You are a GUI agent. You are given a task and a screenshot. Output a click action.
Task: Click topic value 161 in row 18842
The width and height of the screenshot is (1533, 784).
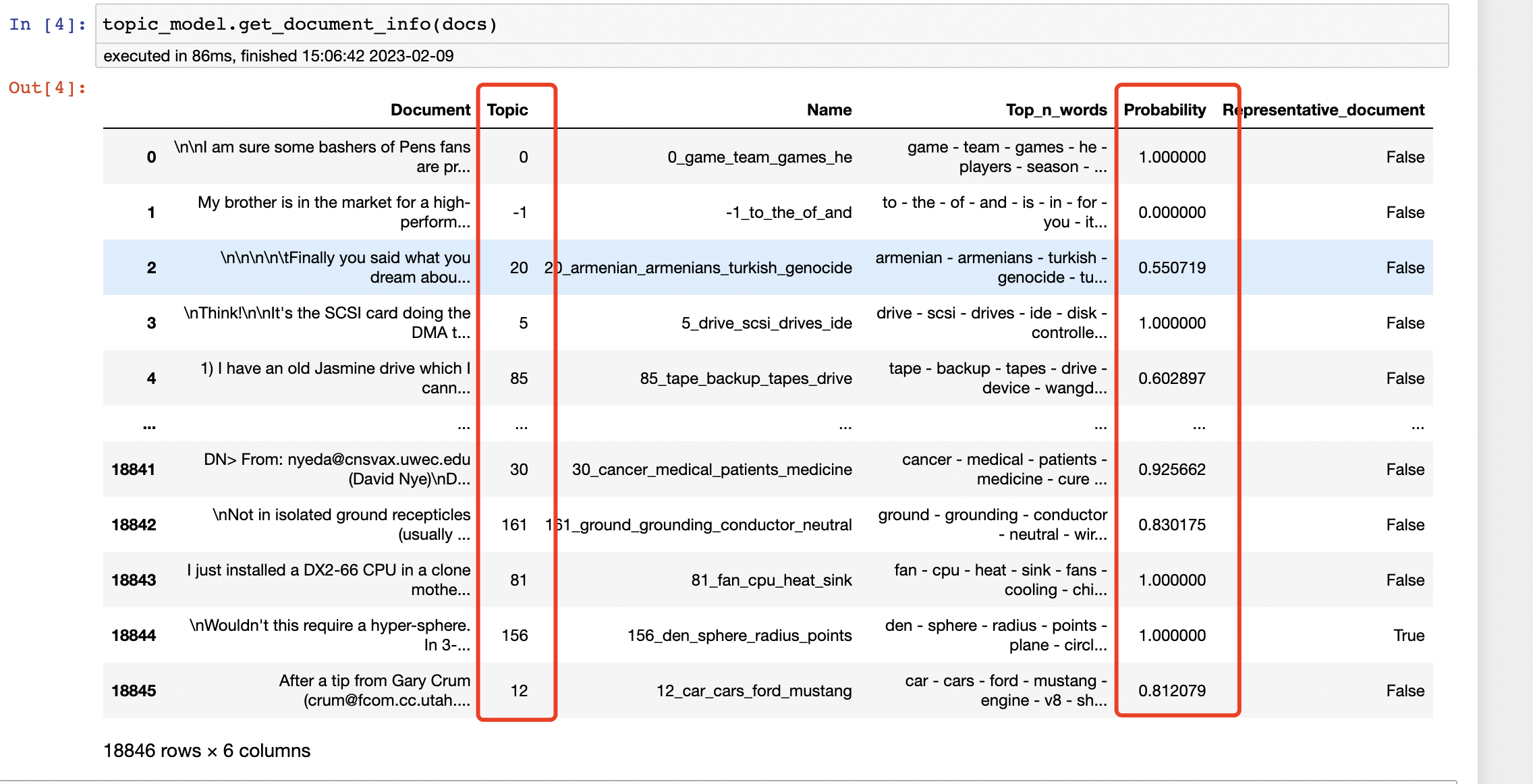514,525
